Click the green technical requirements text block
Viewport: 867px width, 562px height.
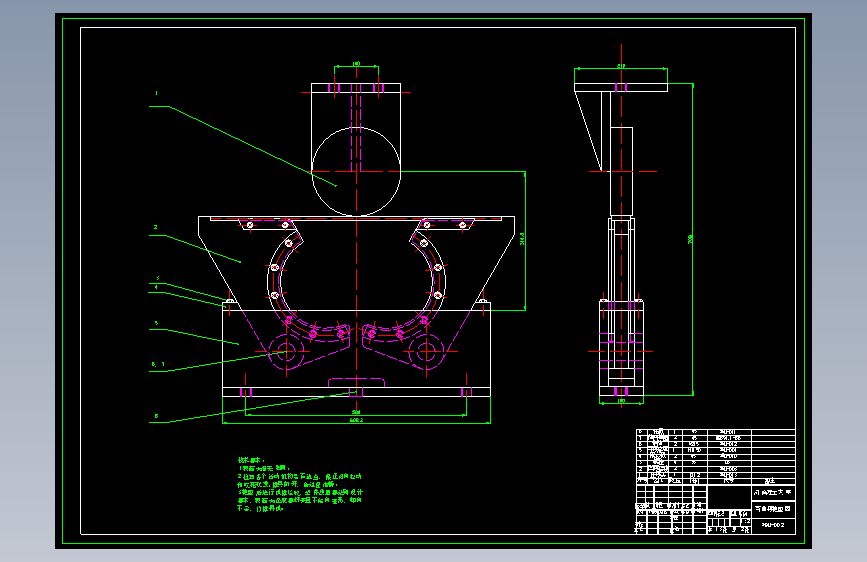click(300, 484)
